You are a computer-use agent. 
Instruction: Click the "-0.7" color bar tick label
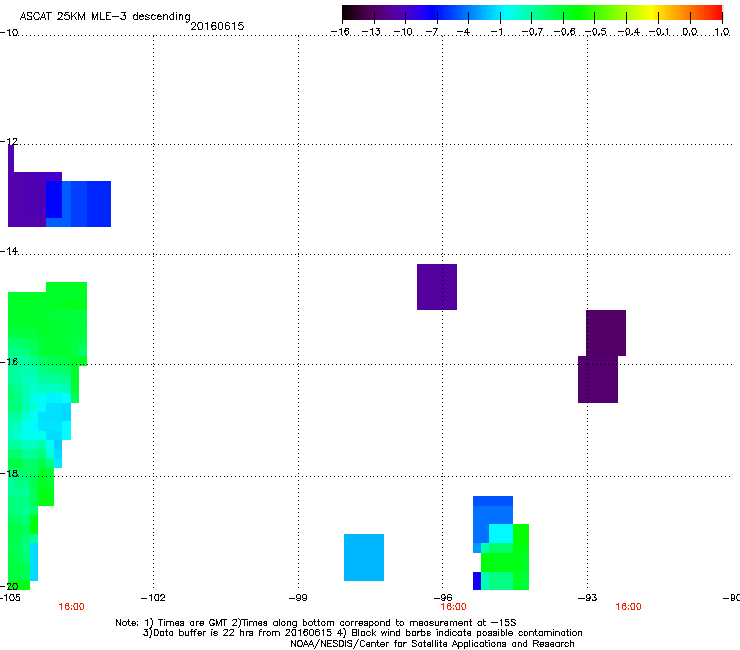(x=532, y=32)
